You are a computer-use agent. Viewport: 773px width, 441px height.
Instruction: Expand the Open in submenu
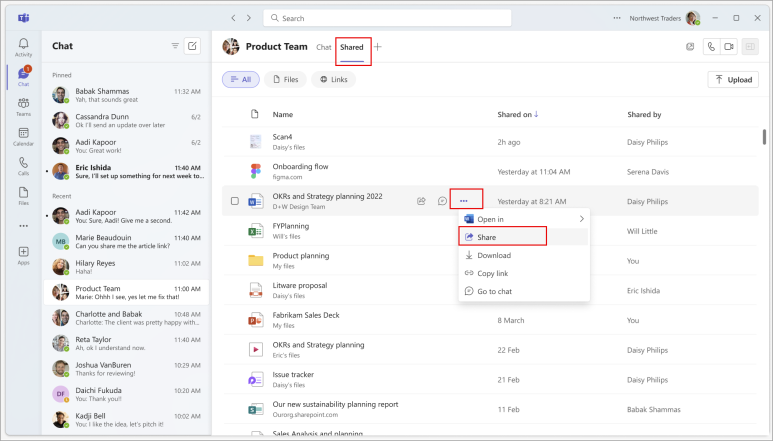(524, 219)
